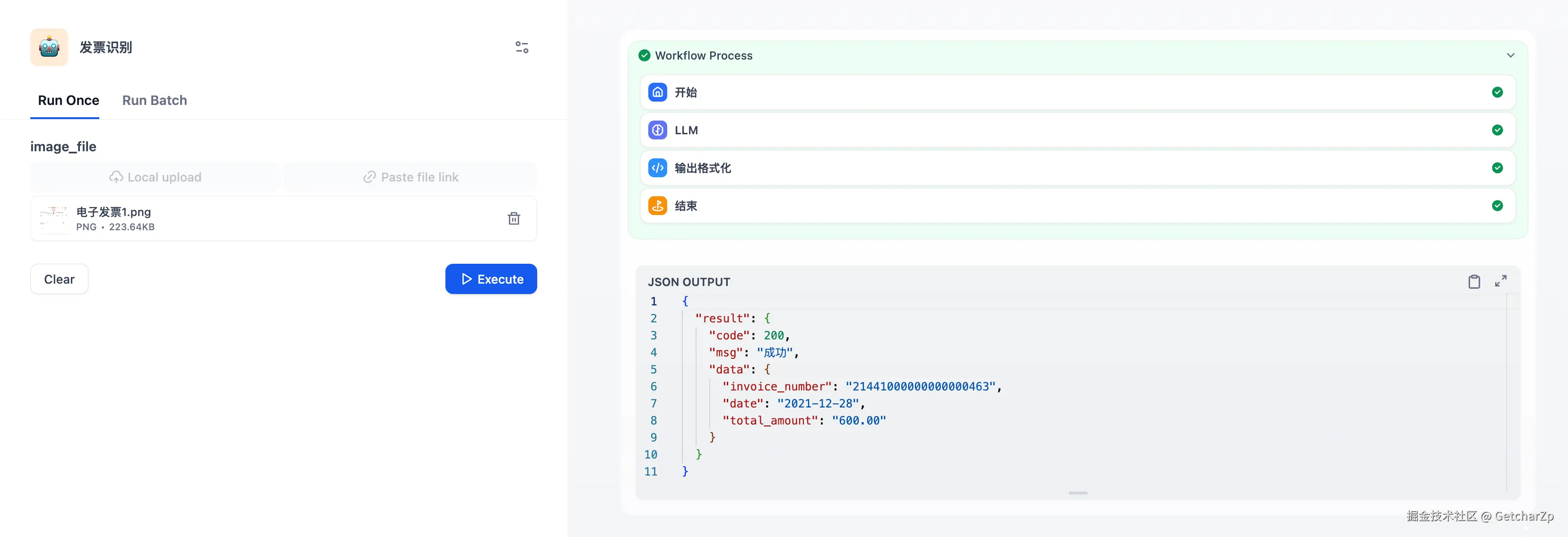
Task: Choose Paste file link option
Action: coord(411,177)
